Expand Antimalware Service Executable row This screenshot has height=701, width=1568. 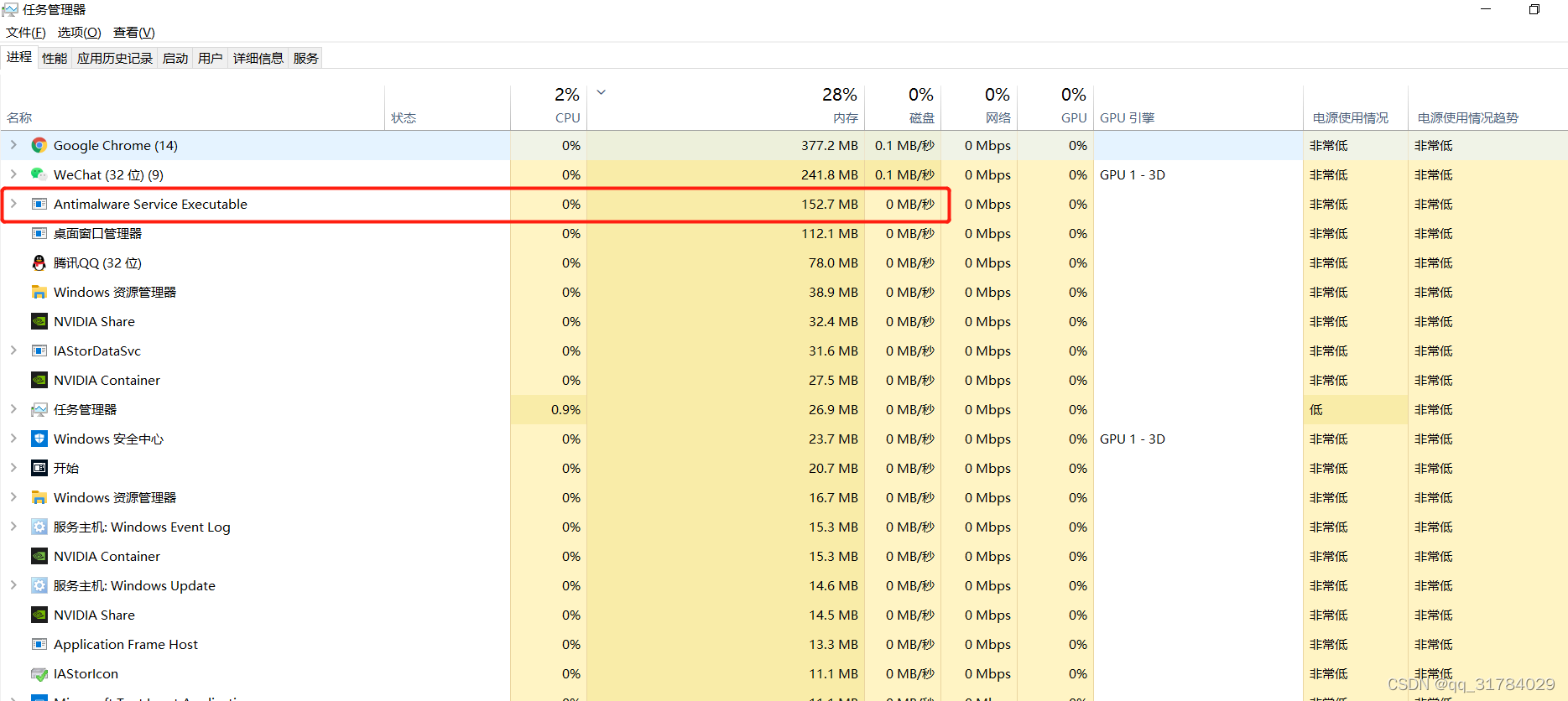(13, 204)
